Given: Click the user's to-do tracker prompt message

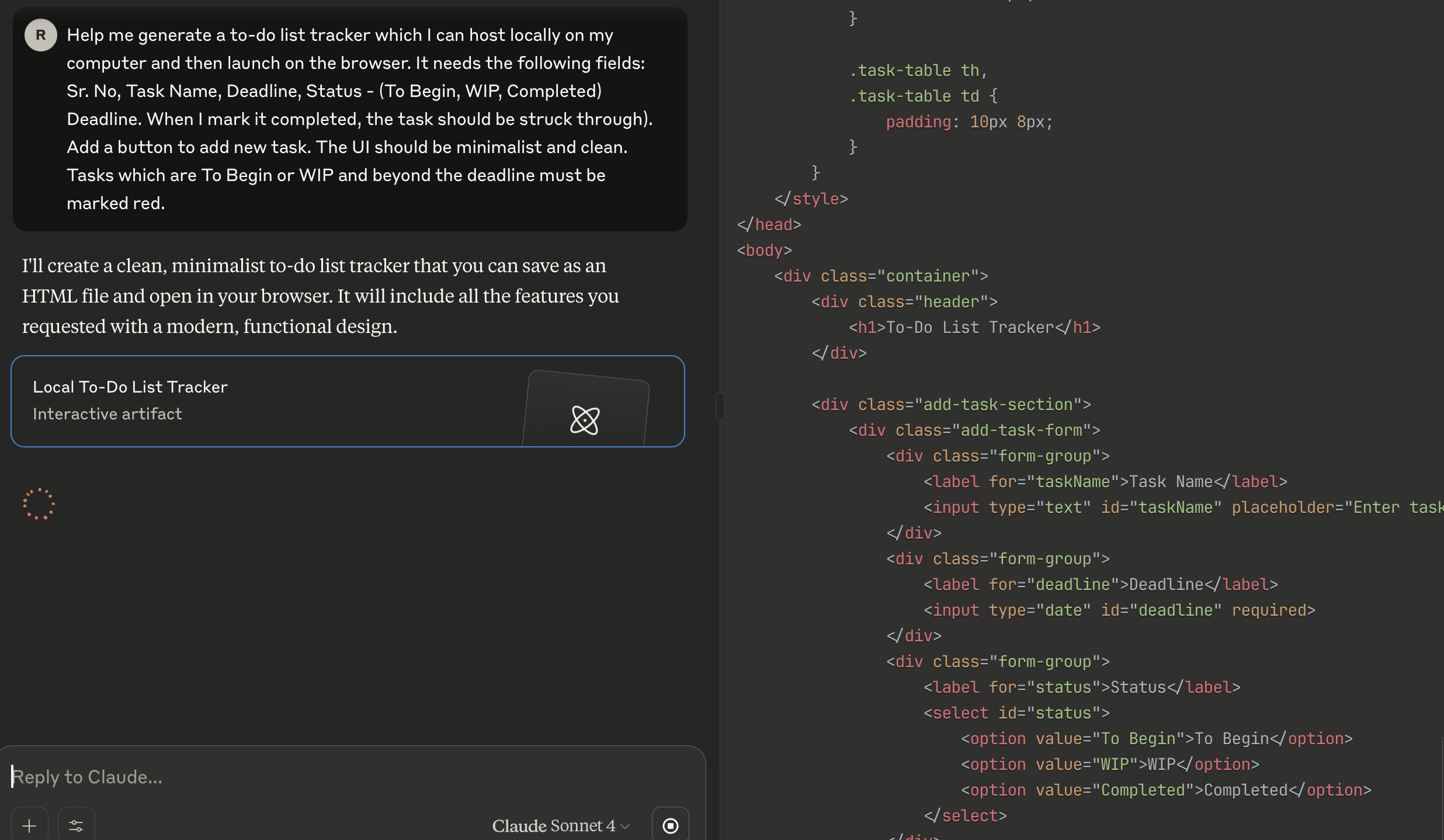Looking at the screenshot, I should coord(350,119).
